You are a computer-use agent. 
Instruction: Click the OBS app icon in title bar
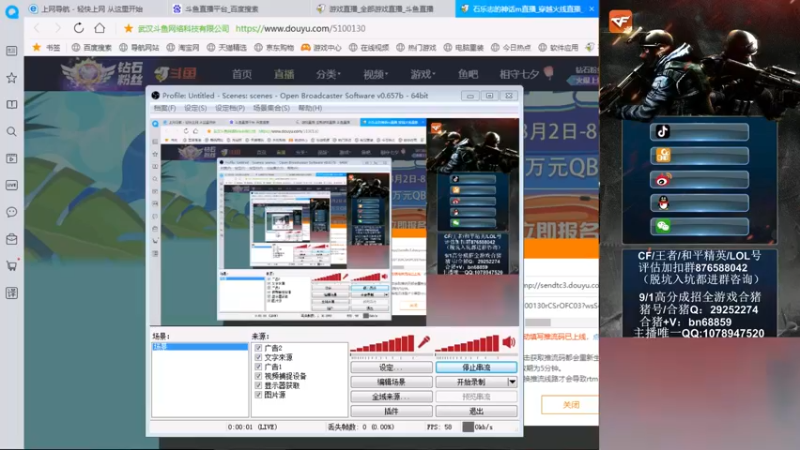[x=156, y=95]
